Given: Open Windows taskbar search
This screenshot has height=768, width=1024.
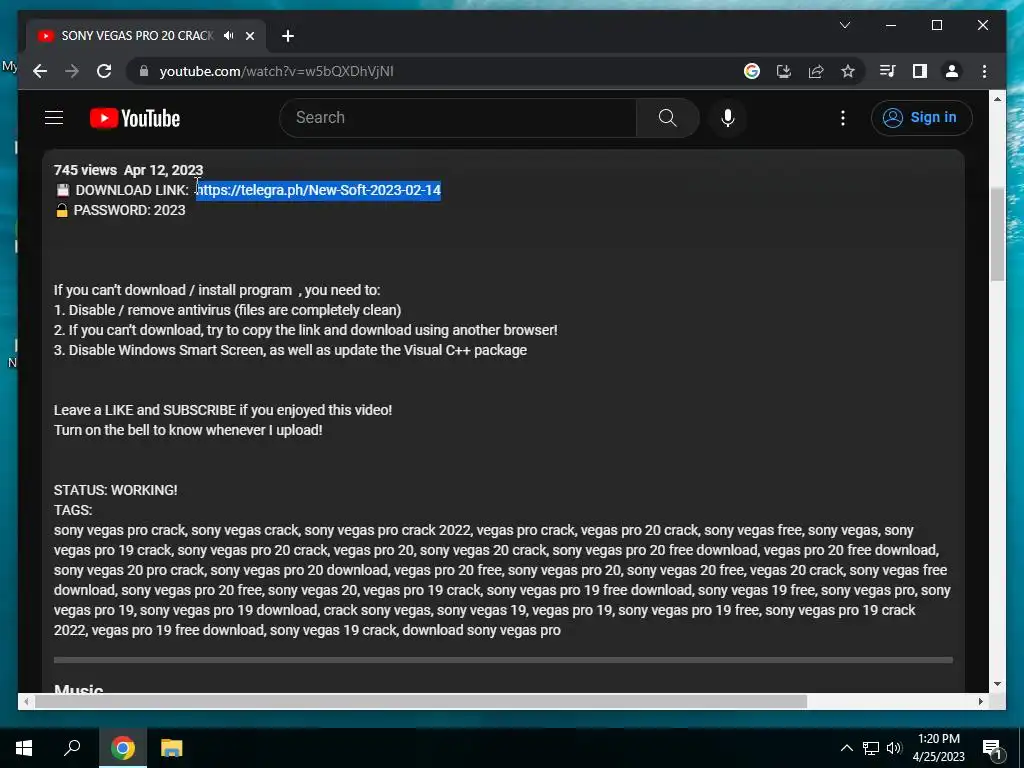Looking at the screenshot, I should pyautogui.click(x=72, y=748).
